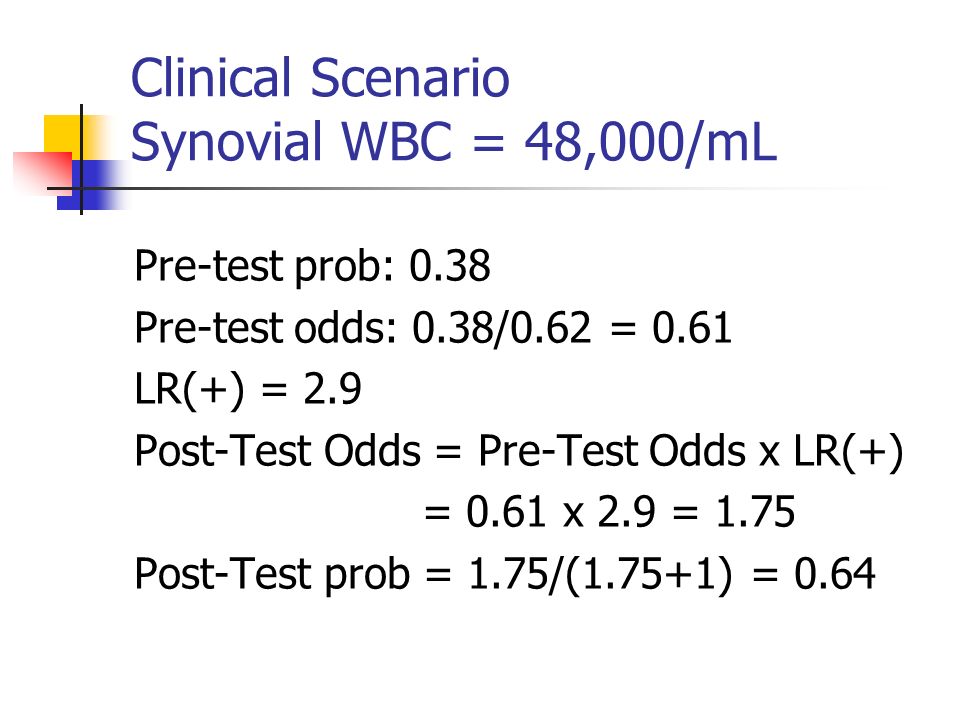960x720 pixels.
Task: Click the 'Pre-test prob: 0.38' line
Action: tap(312, 266)
